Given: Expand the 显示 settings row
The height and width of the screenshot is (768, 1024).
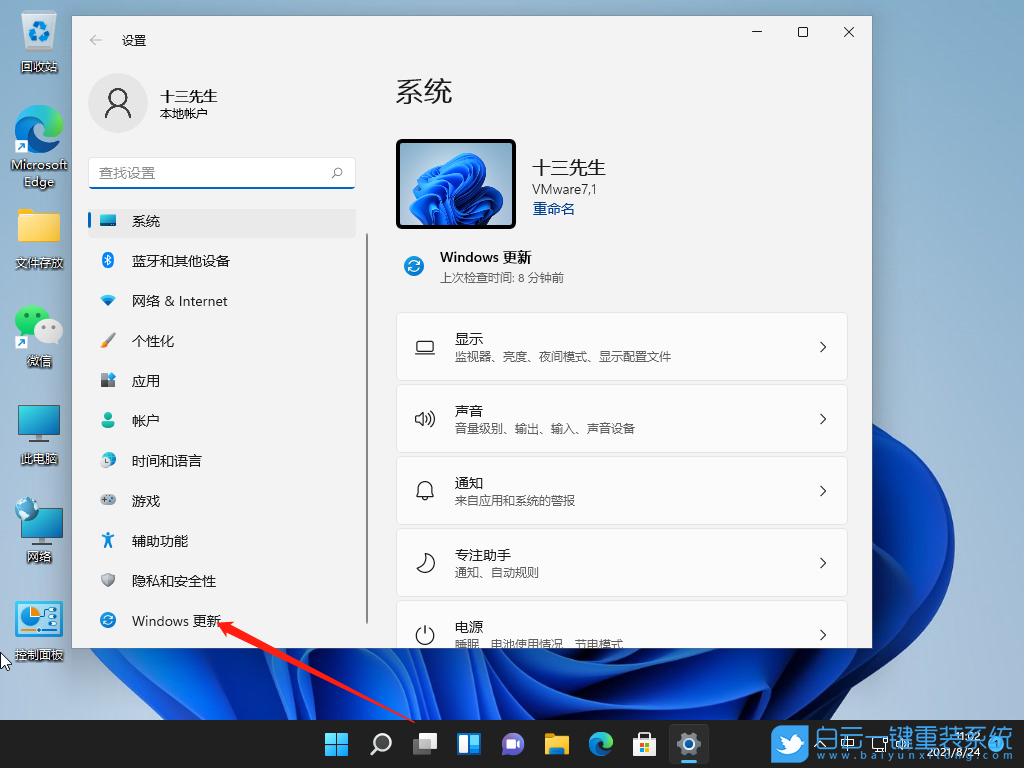Looking at the screenshot, I should [621, 346].
